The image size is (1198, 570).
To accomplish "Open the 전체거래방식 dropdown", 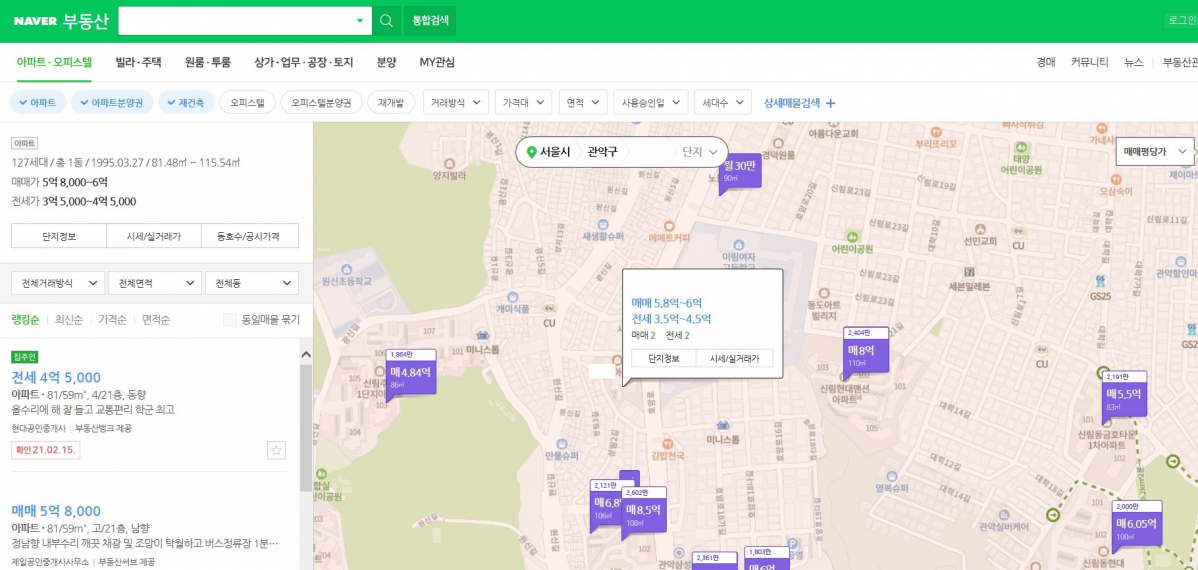I will pyautogui.click(x=58, y=283).
